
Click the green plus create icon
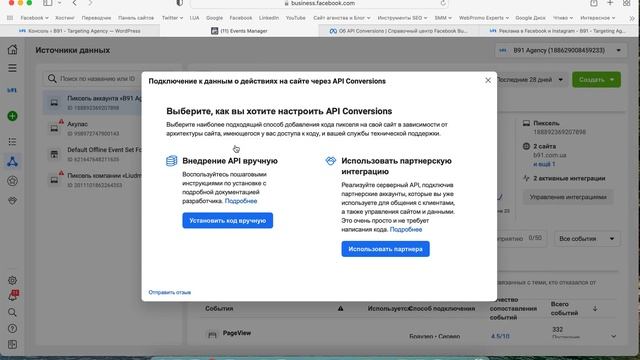(12, 116)
